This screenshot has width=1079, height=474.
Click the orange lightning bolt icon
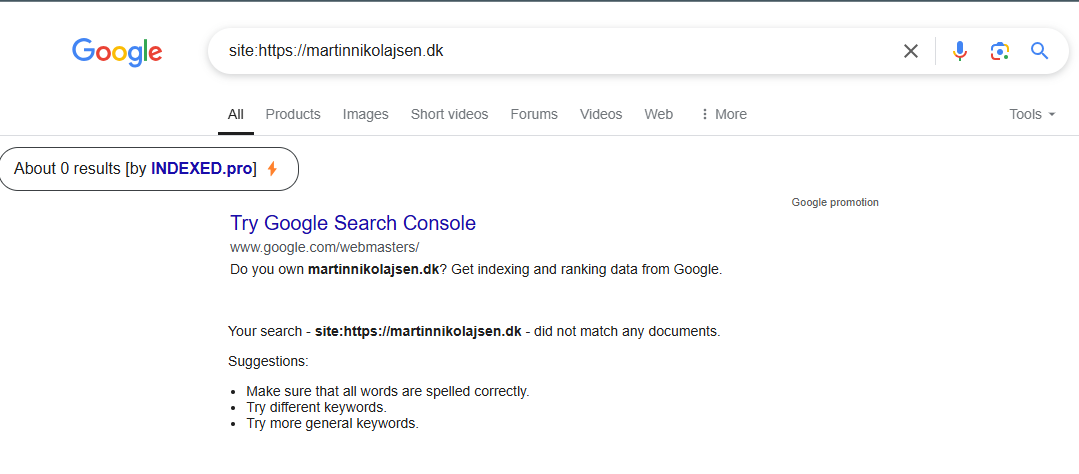273,169
